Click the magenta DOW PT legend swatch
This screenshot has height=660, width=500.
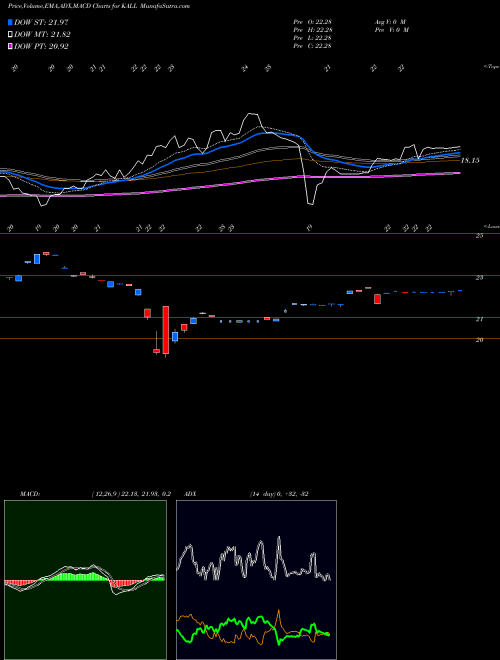pos(10,46)
